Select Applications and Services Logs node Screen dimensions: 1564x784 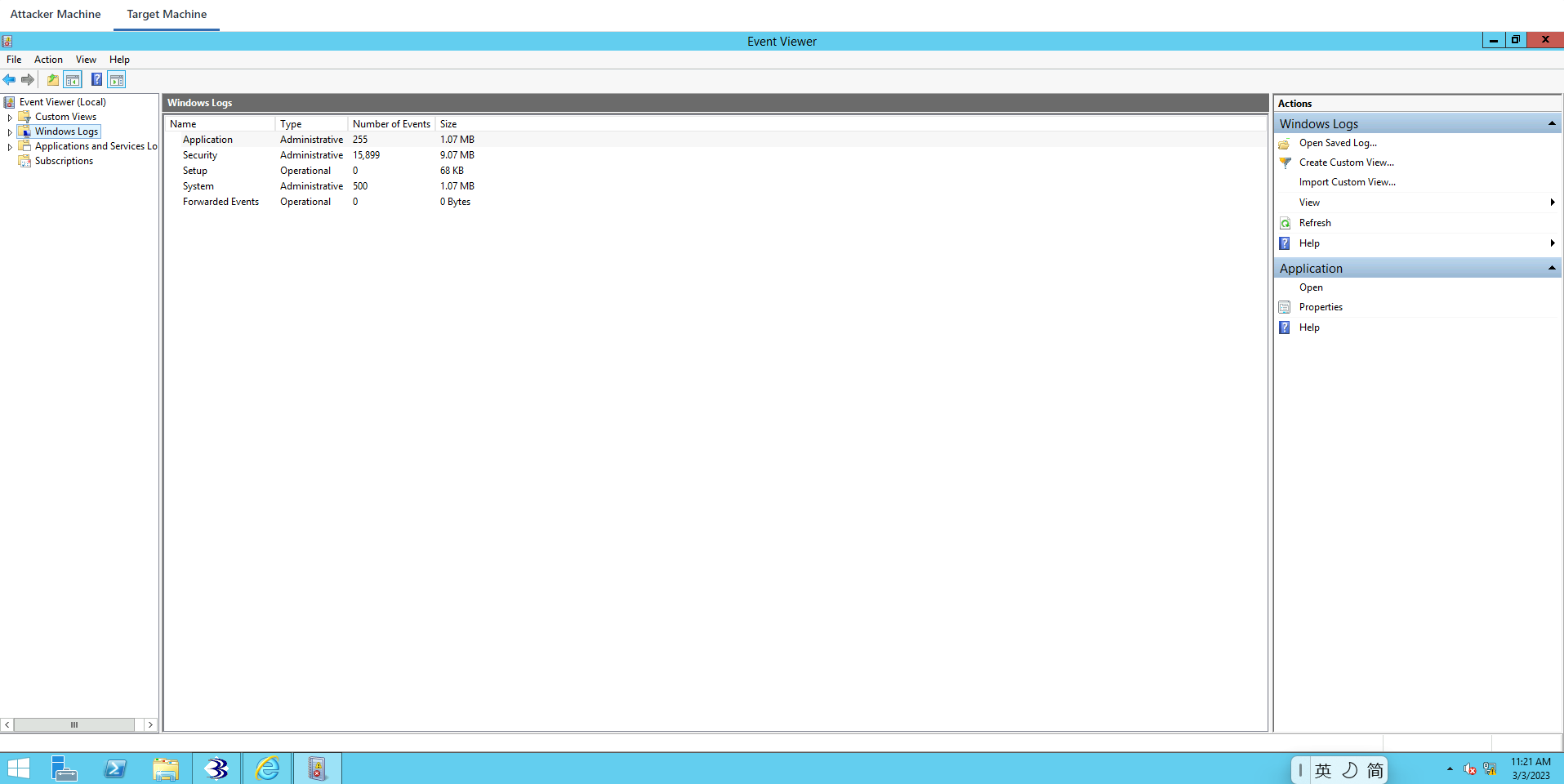pyautogui.click(x=96, y=146)
